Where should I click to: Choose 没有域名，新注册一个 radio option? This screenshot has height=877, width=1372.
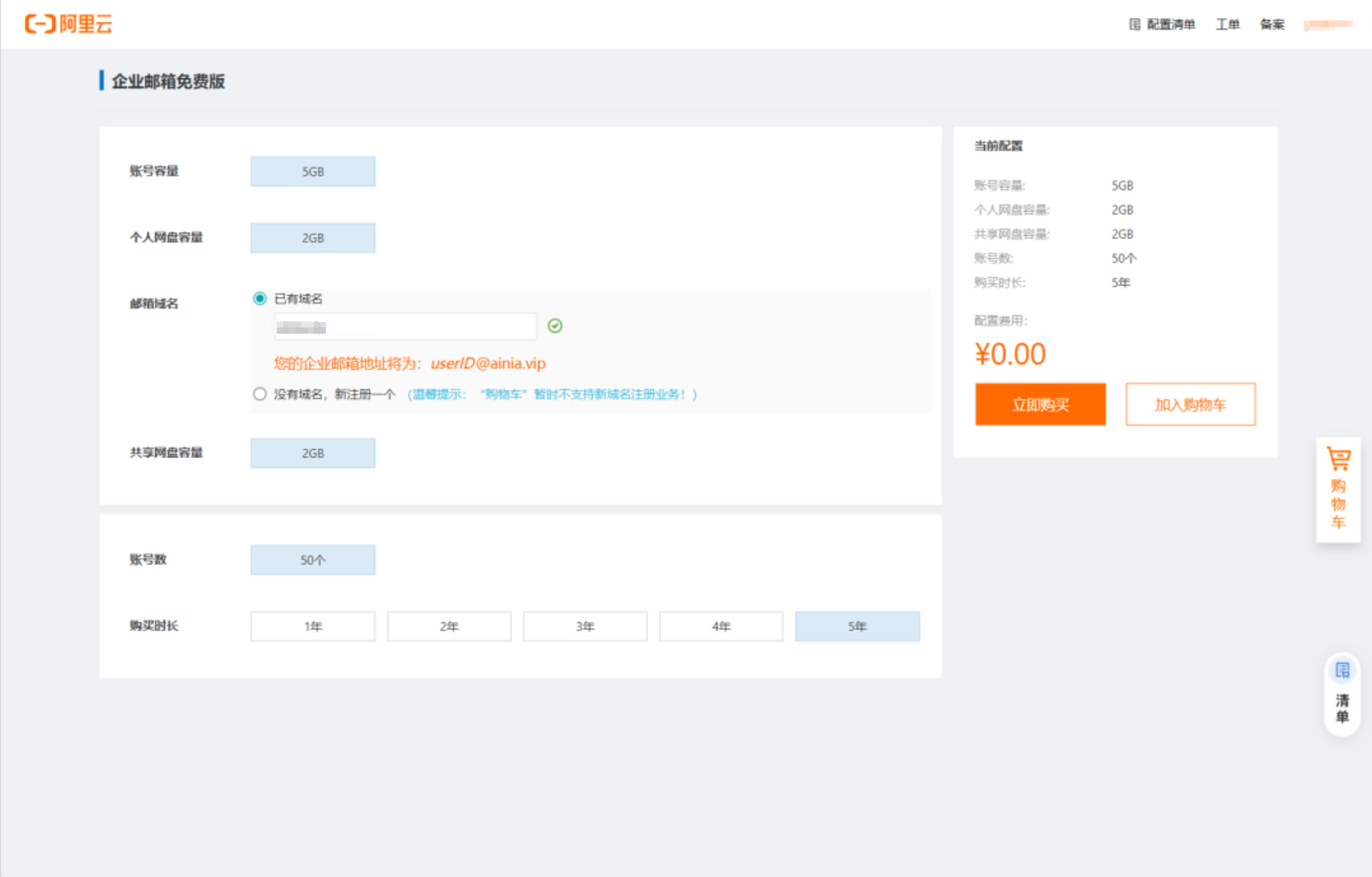(x=260, y=394)
